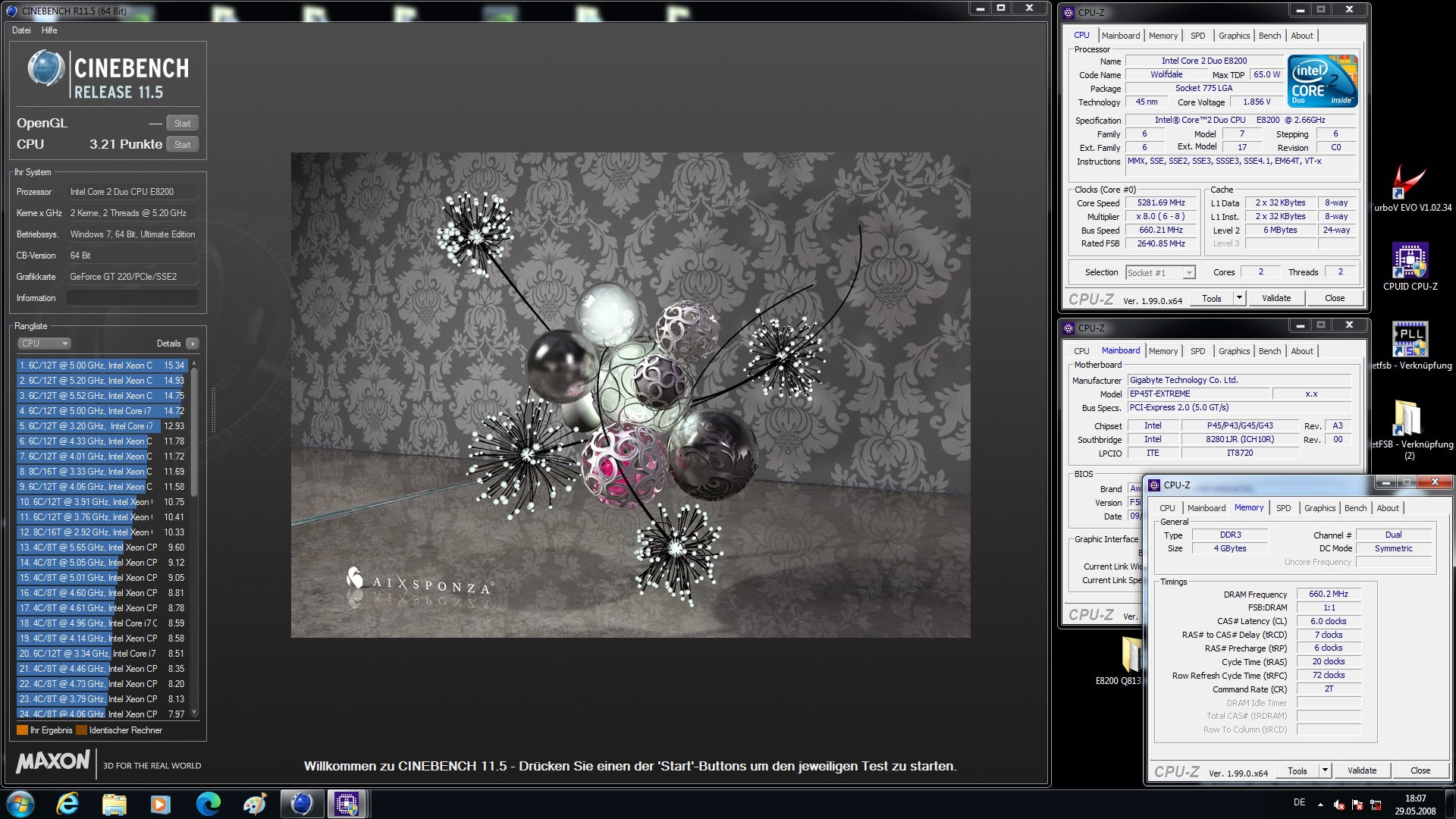Open CPUID CPU-Z desktop shortcut
The width and height of the screenshot is (1456, 819).
pos(1410,267)
